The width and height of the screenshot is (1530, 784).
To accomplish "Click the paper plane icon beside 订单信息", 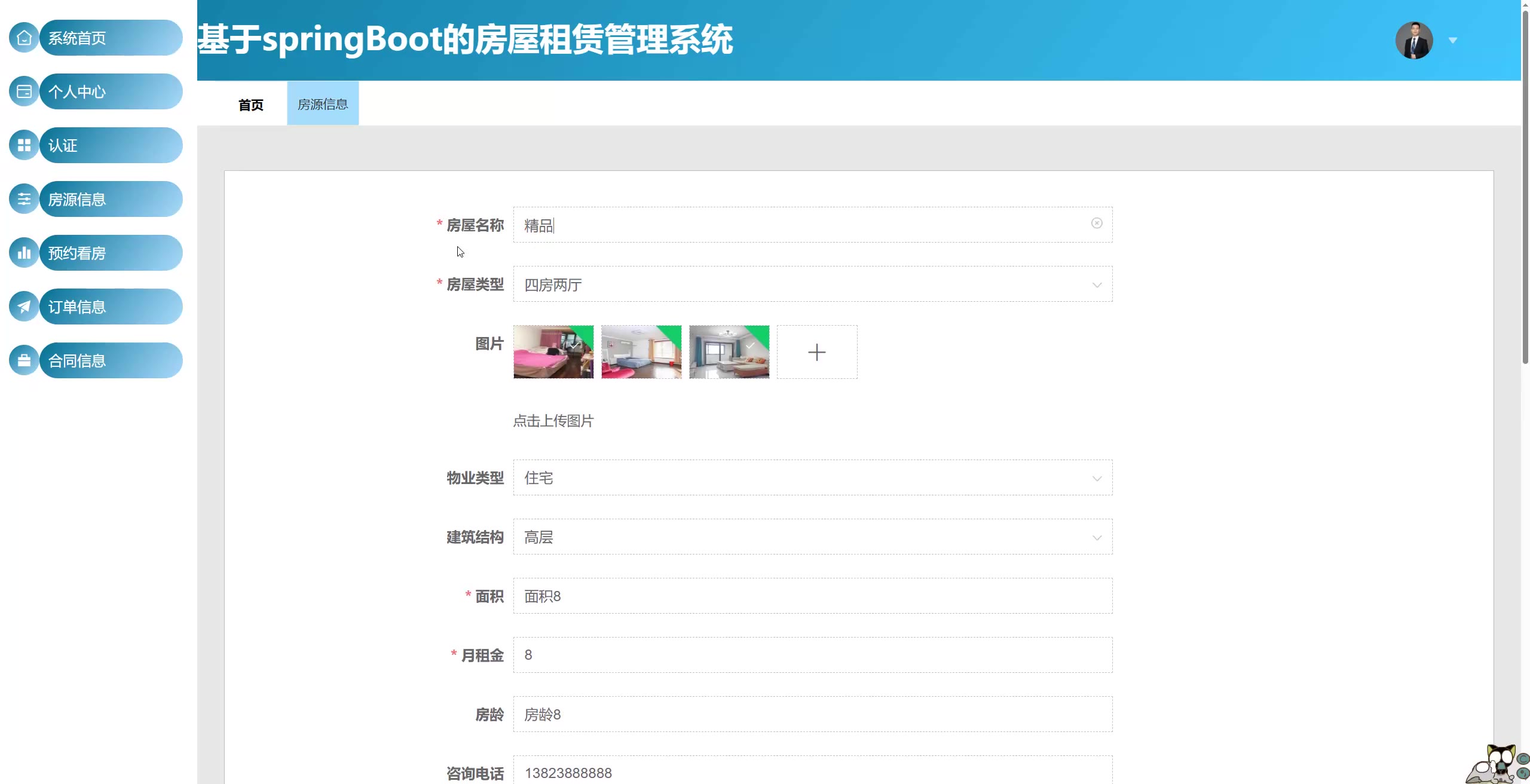I will click(24, 307).
